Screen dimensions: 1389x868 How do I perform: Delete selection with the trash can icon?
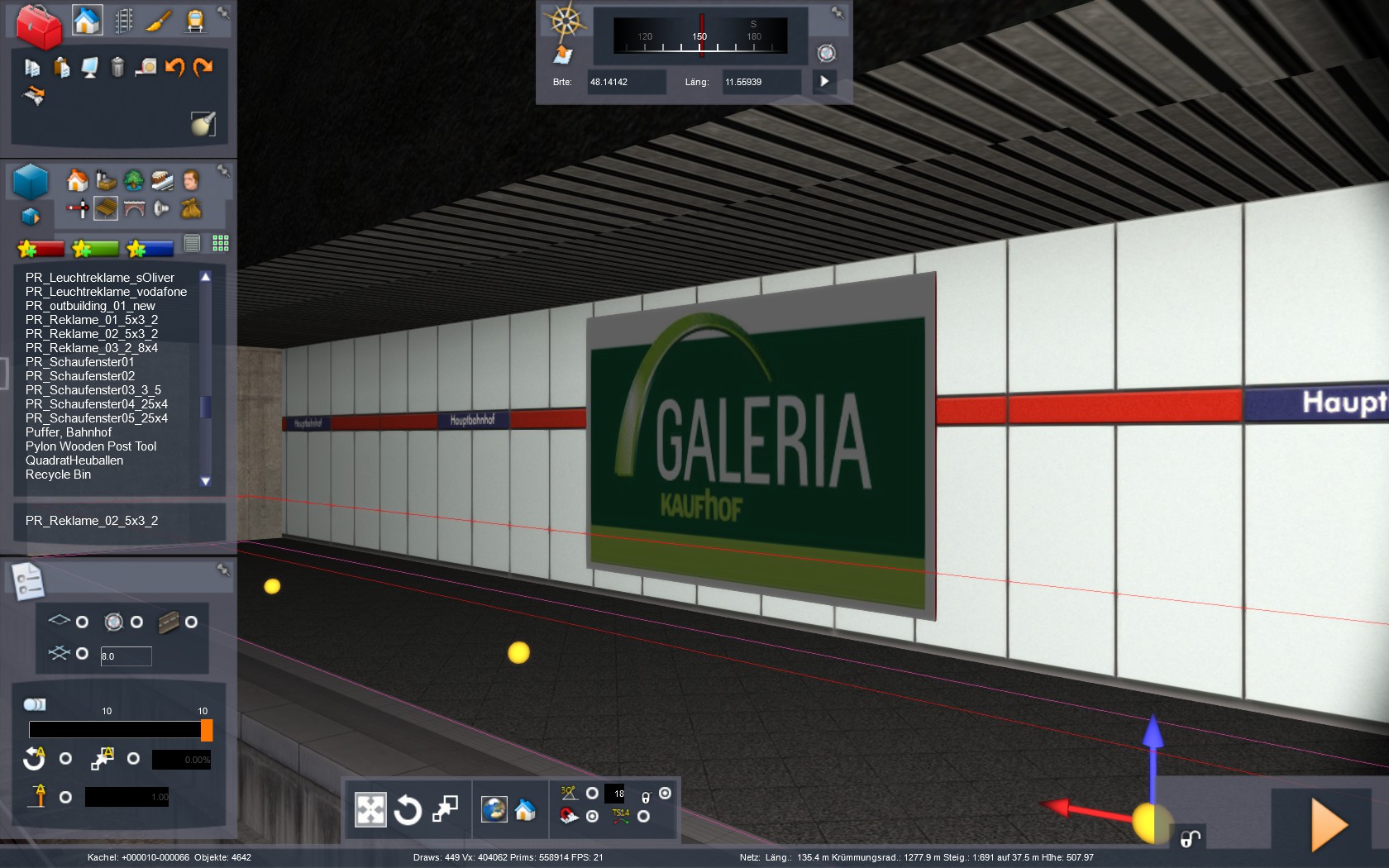coord(117,66)
